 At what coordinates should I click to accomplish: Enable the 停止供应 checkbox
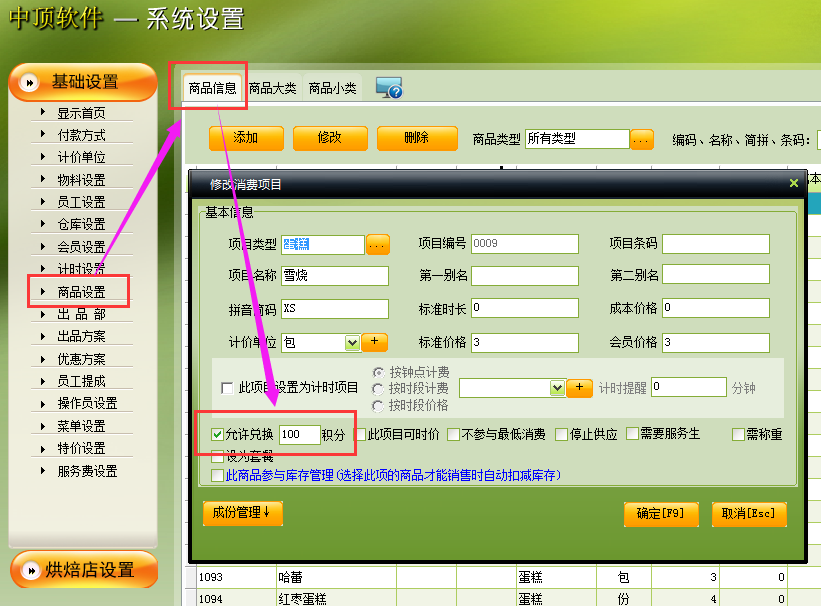point(563,434)
